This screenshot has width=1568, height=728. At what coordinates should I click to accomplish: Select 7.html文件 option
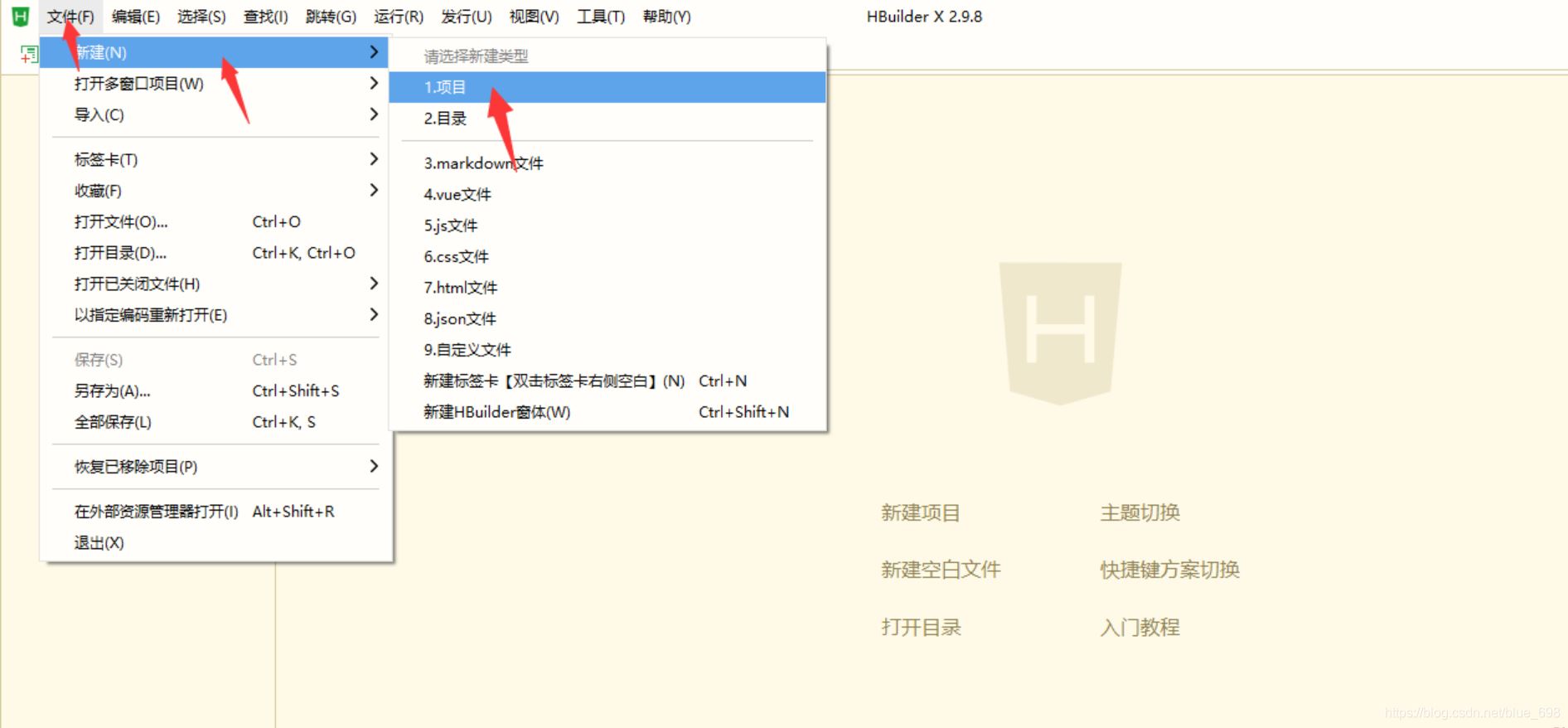[x=607, y=288]
